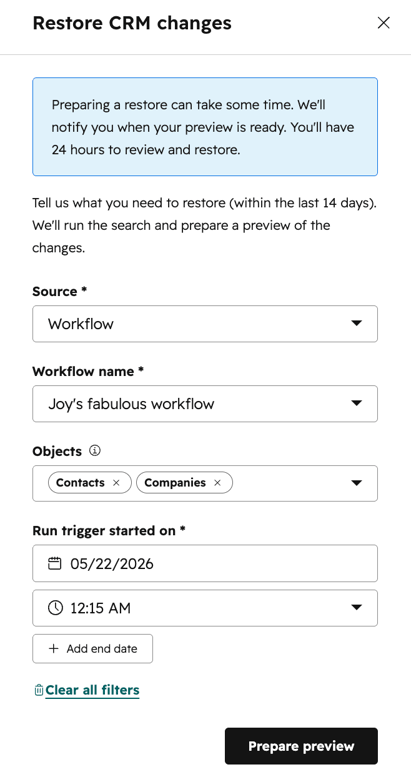The image size is (411, 782).
Task: Expand the Objects multi-select dropdown arrow
Action: pos(356,483)
